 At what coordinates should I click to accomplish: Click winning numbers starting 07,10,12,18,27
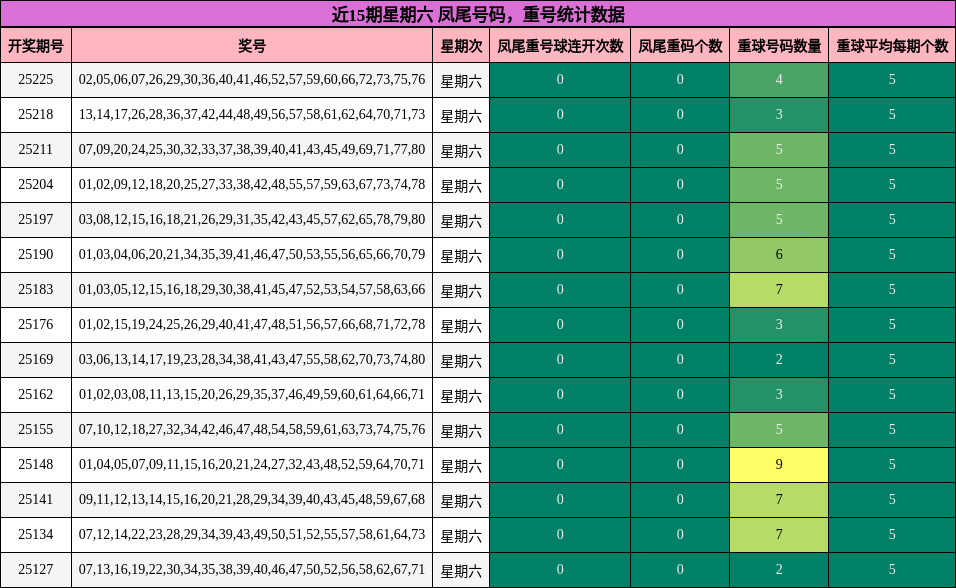coord(252,429)
